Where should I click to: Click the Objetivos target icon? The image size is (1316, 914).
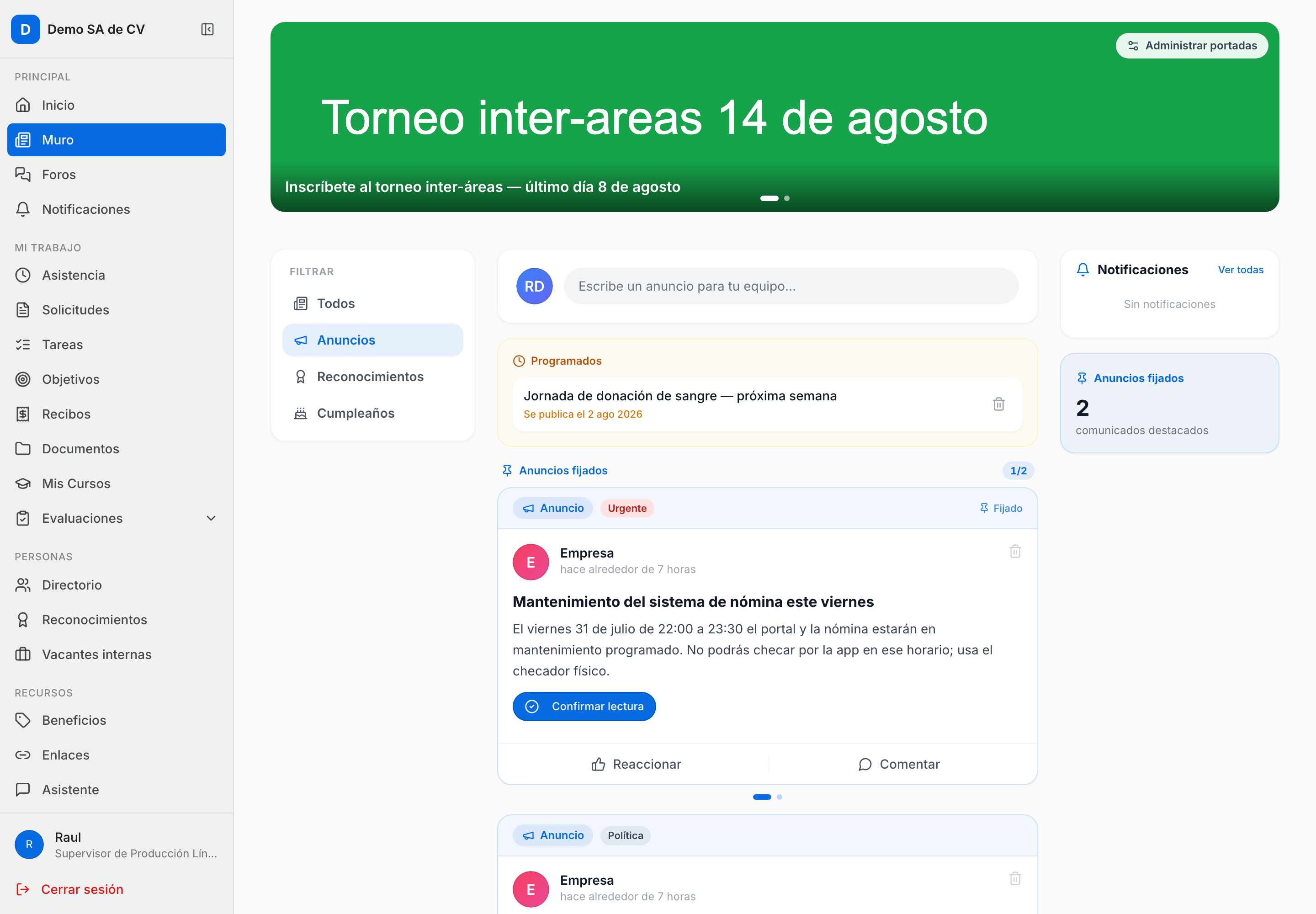[x=23, y=379]
